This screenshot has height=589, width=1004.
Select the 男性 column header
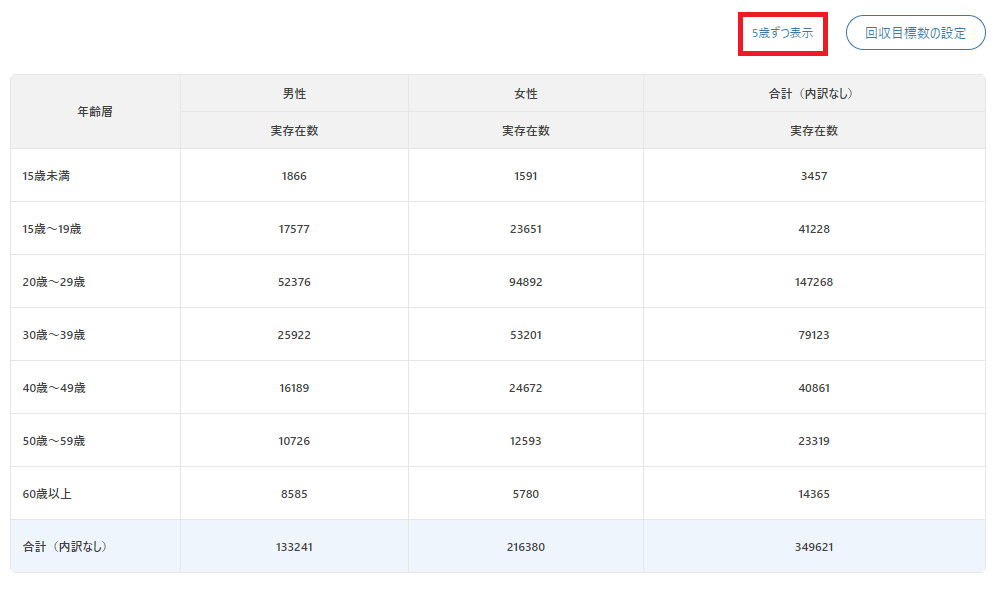(294, 93)
